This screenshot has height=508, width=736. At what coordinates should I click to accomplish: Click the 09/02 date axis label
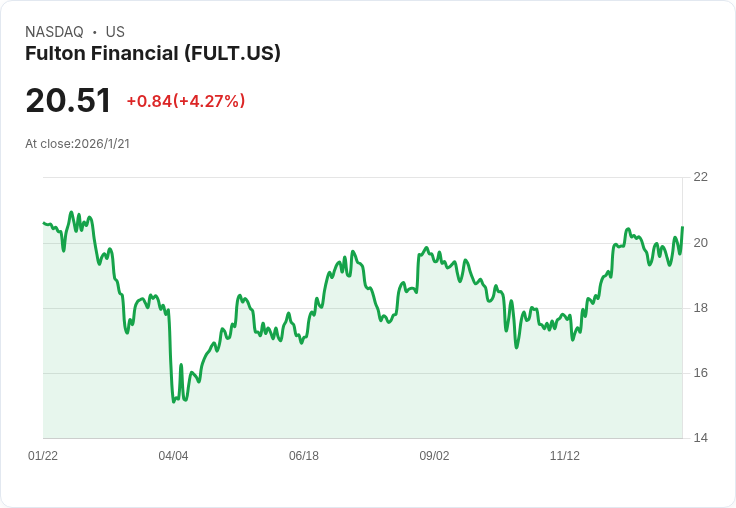[x=434, y=456]
